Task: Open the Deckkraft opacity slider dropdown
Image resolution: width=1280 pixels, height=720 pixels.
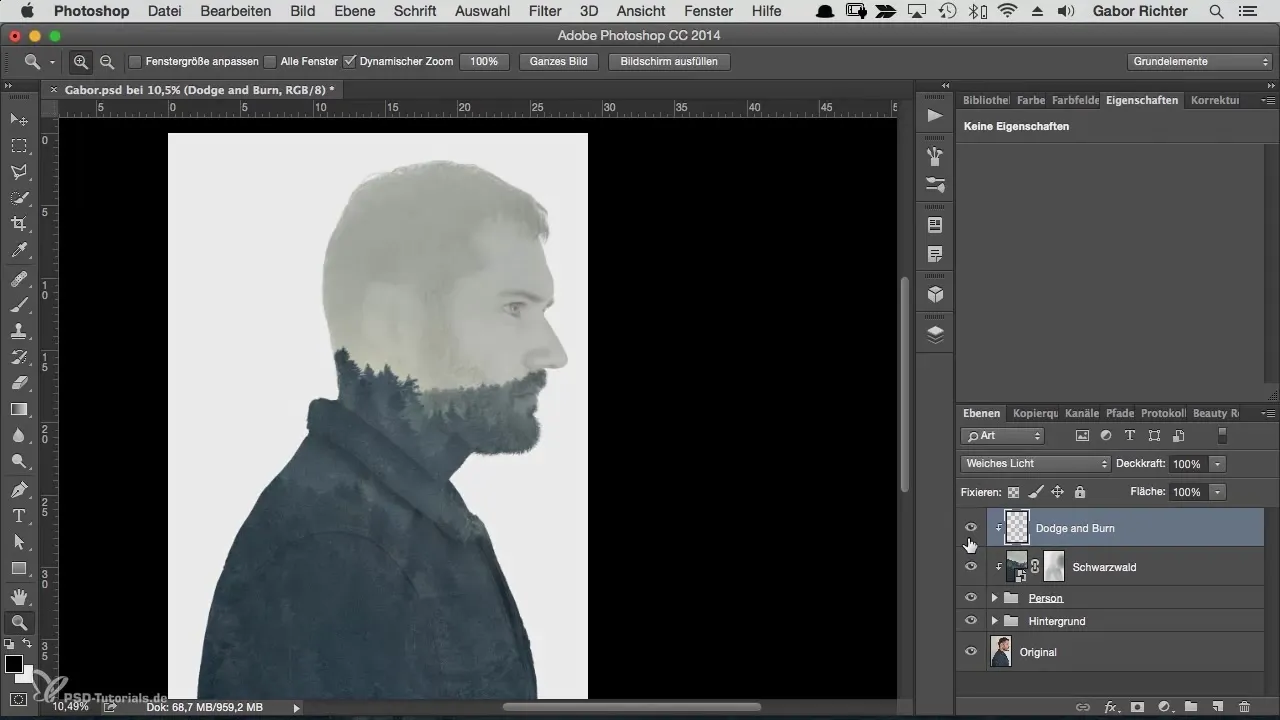Action: tap(1217, 464)
